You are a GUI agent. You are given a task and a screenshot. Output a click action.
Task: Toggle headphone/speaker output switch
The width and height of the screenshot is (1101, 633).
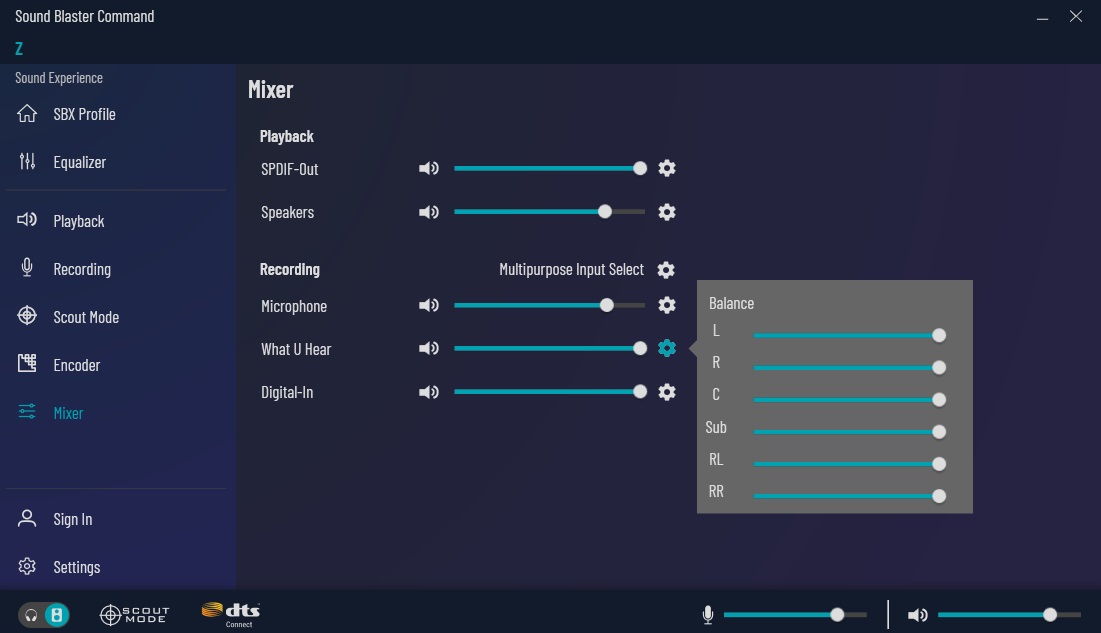pyautogui.click(x=44, y=615)
